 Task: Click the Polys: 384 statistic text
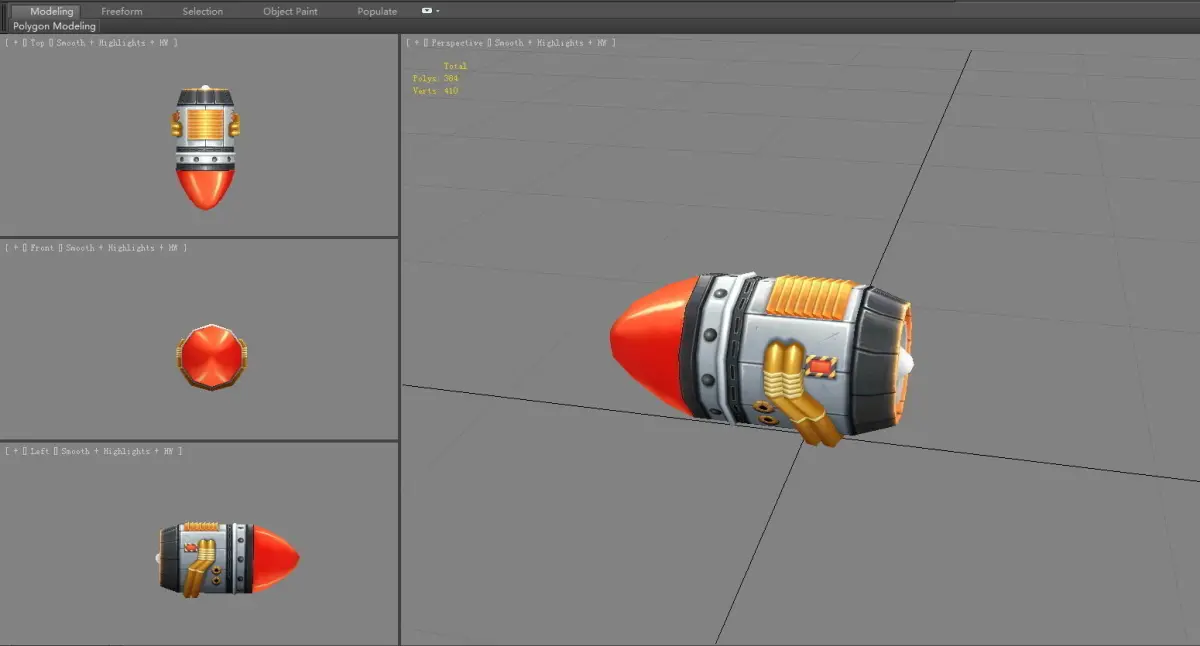coord(435,78)
